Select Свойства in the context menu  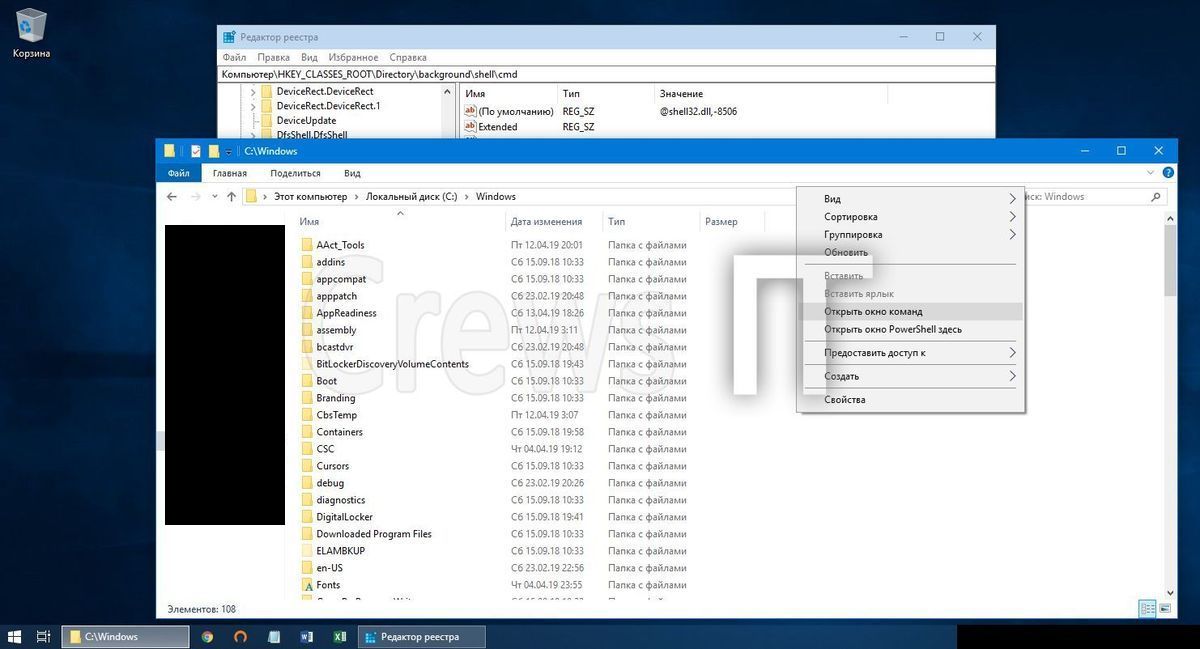(910, 400)
